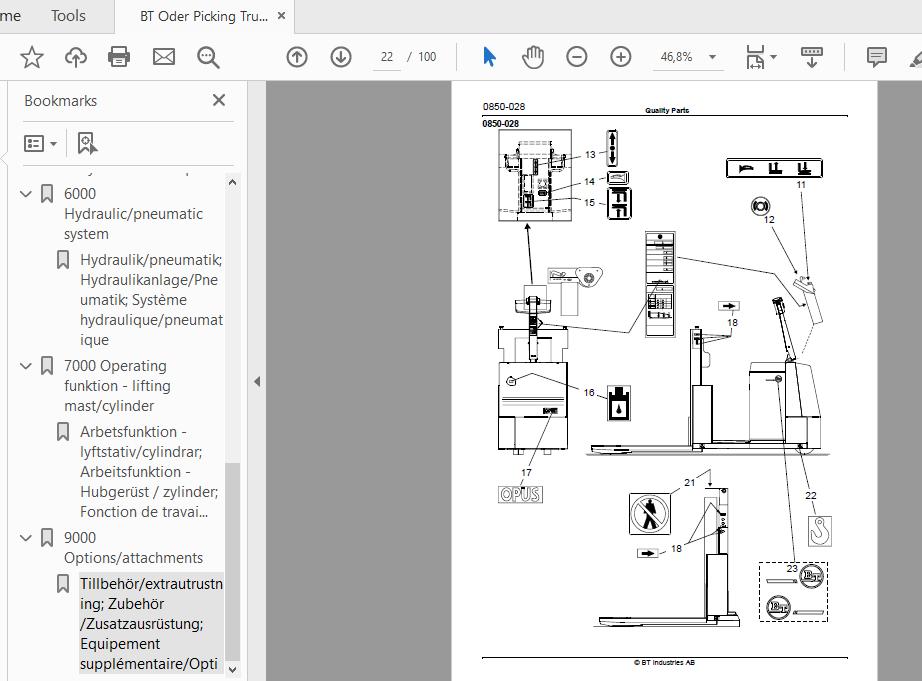The width and height of the screenshot is (922, 681).
Task: Open the find text magnifier icon
Action: coord(208,58)
